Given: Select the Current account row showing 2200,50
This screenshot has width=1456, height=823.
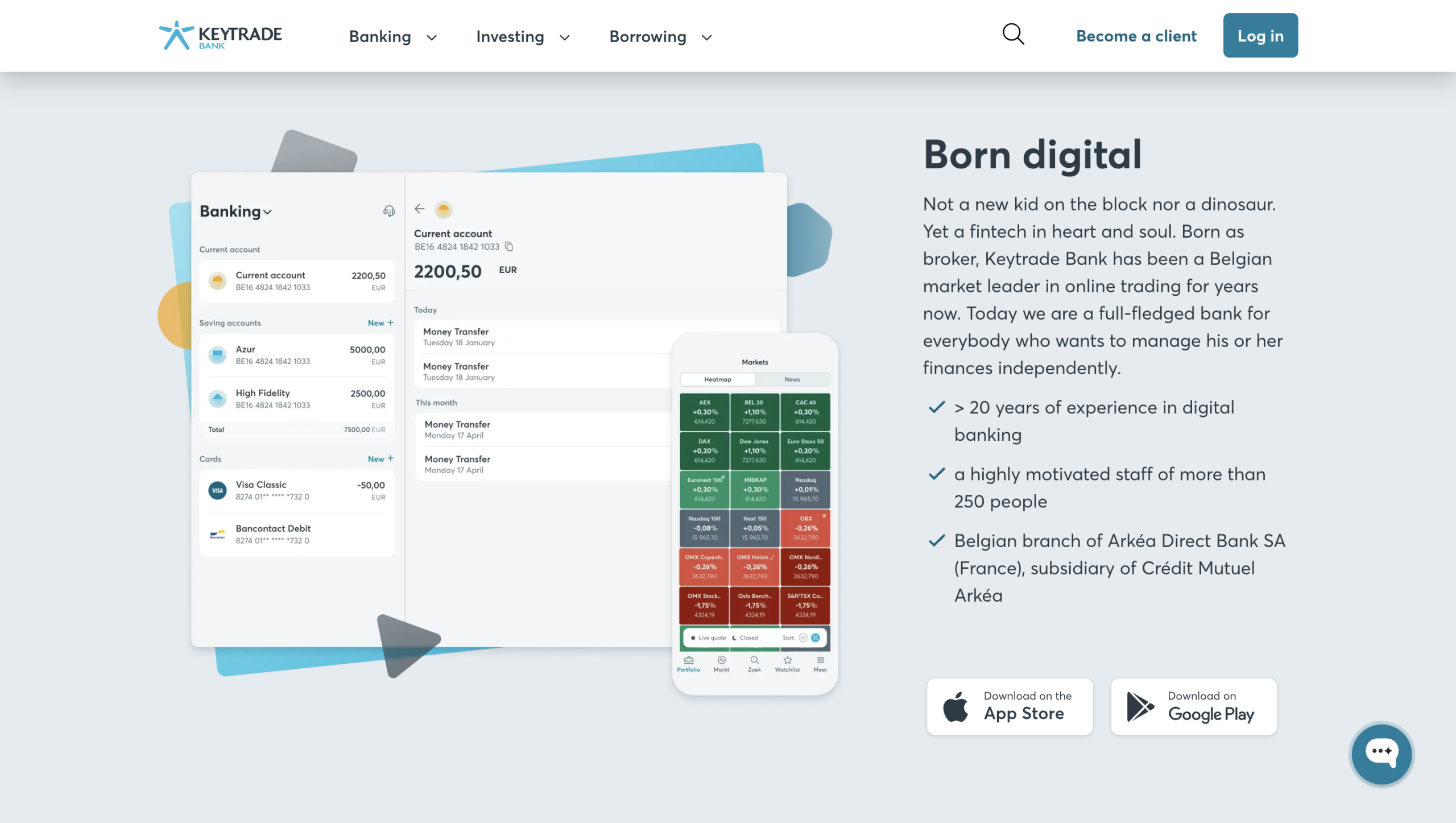Looking at the screenshot, I should pyautogui.click(x=297, y=281).
